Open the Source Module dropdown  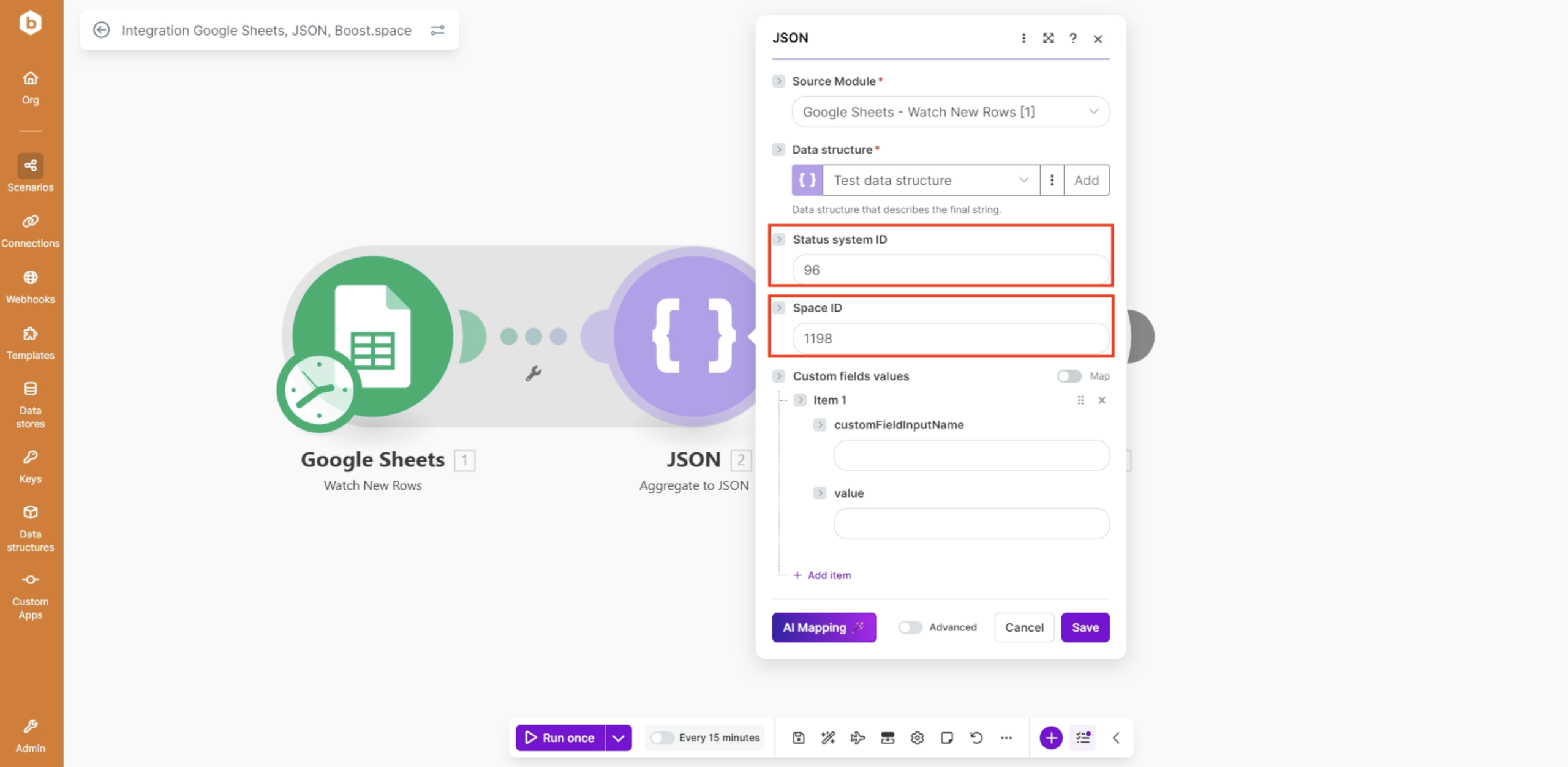[x=949, y=112]
